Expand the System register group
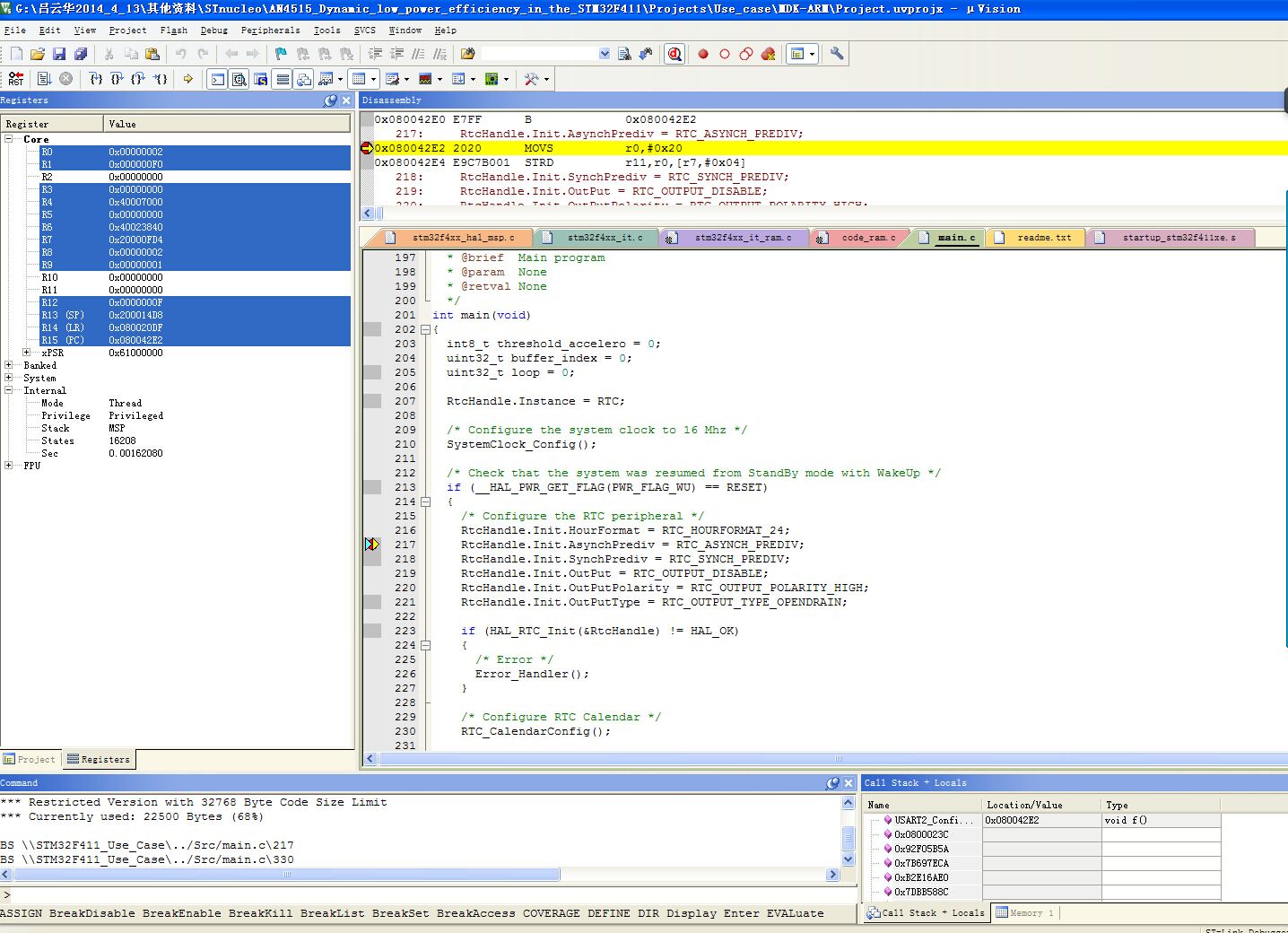Image resolution: width=1288 pixels, height=933 pixels. (x=9, y=378)
